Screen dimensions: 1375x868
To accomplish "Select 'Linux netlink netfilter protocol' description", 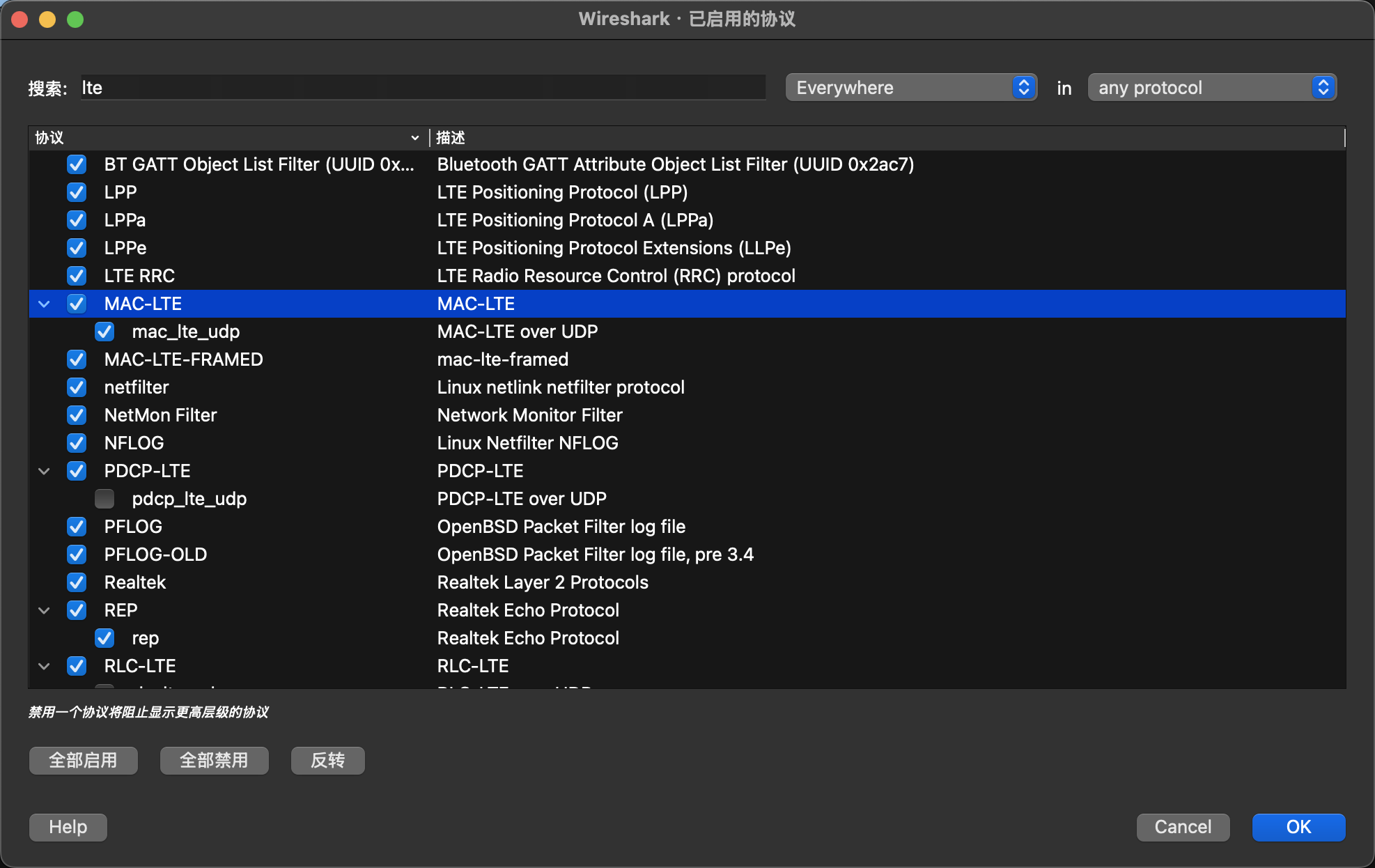I will 561,387.
